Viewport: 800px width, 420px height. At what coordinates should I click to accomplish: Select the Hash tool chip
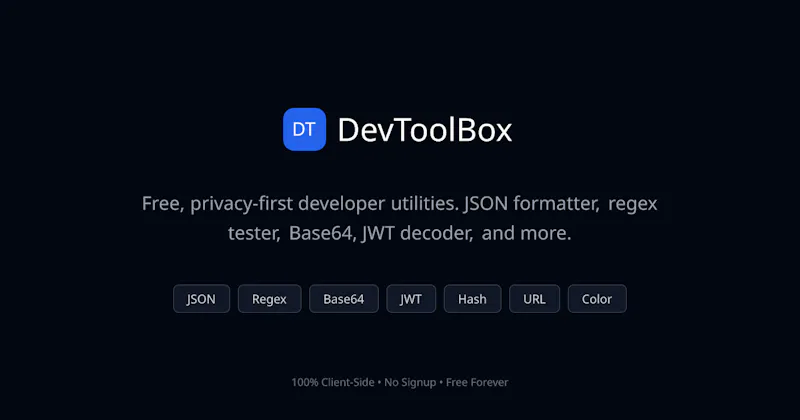472,299
